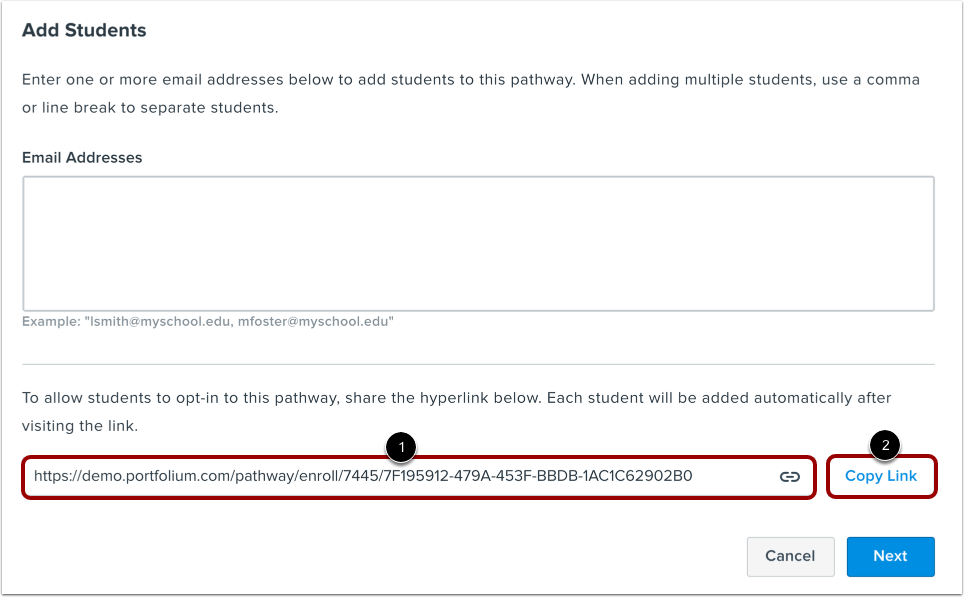Click inside the pathway enrollment URL field

[400, 477]
